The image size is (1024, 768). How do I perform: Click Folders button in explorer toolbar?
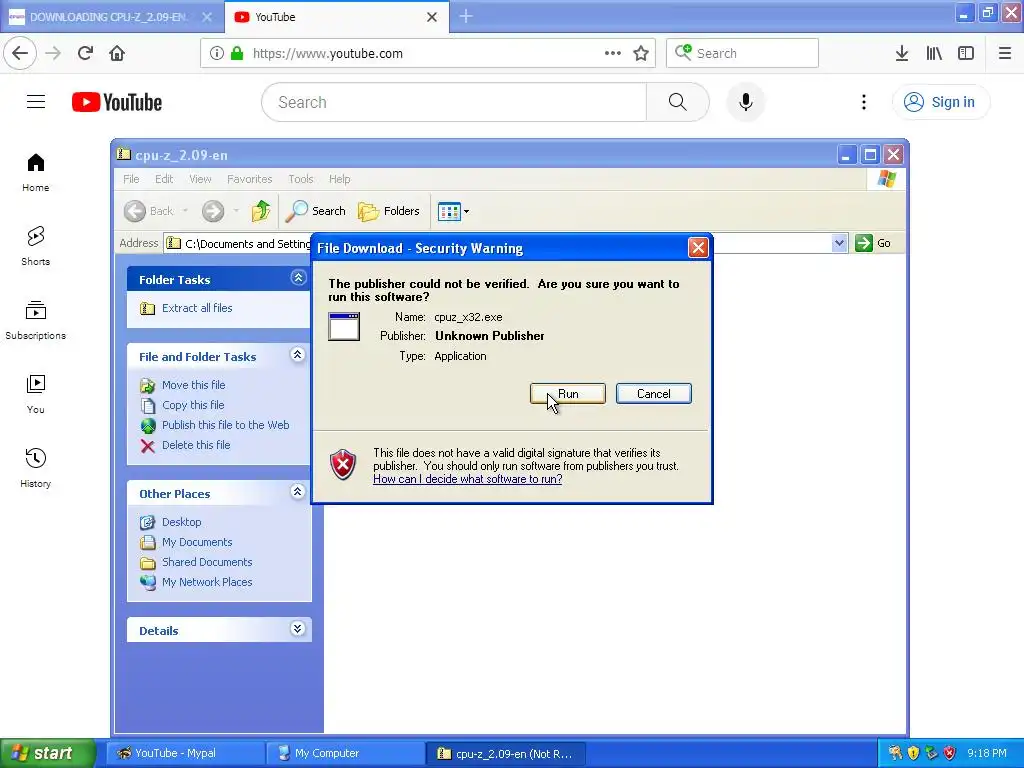(x=389, y=211)
